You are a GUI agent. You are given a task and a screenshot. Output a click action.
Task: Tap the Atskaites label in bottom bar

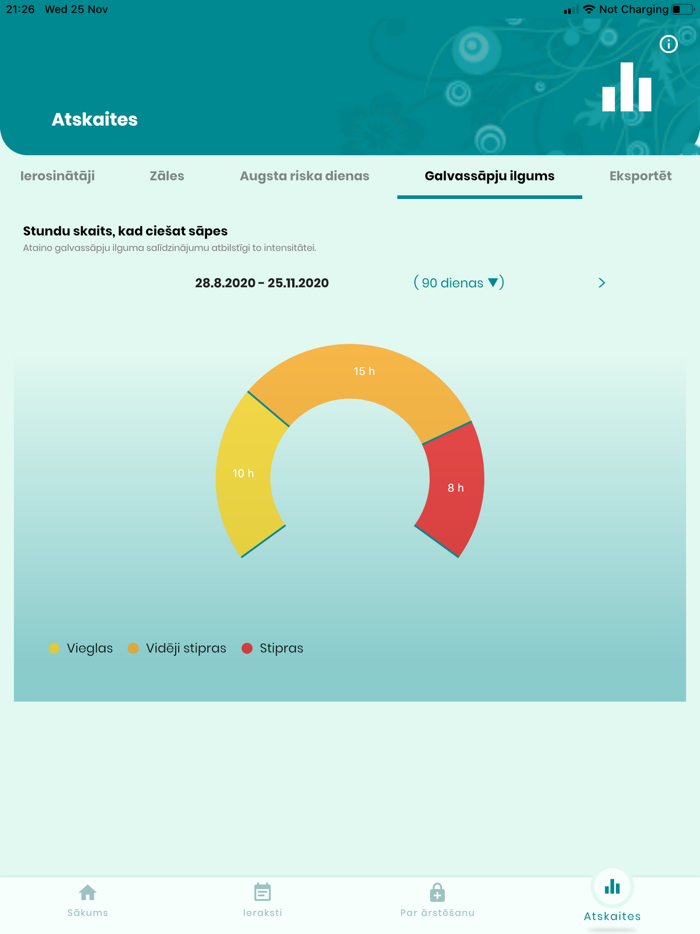[612, 916]
